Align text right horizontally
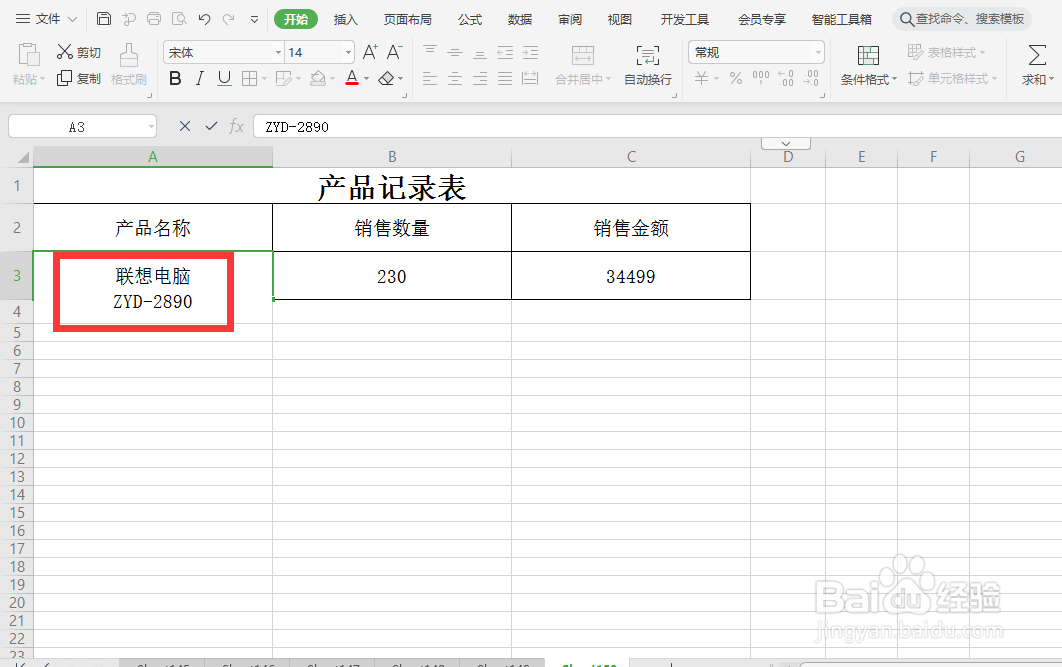The height and width of the screenshot is (667, 1062). [480, 79]
